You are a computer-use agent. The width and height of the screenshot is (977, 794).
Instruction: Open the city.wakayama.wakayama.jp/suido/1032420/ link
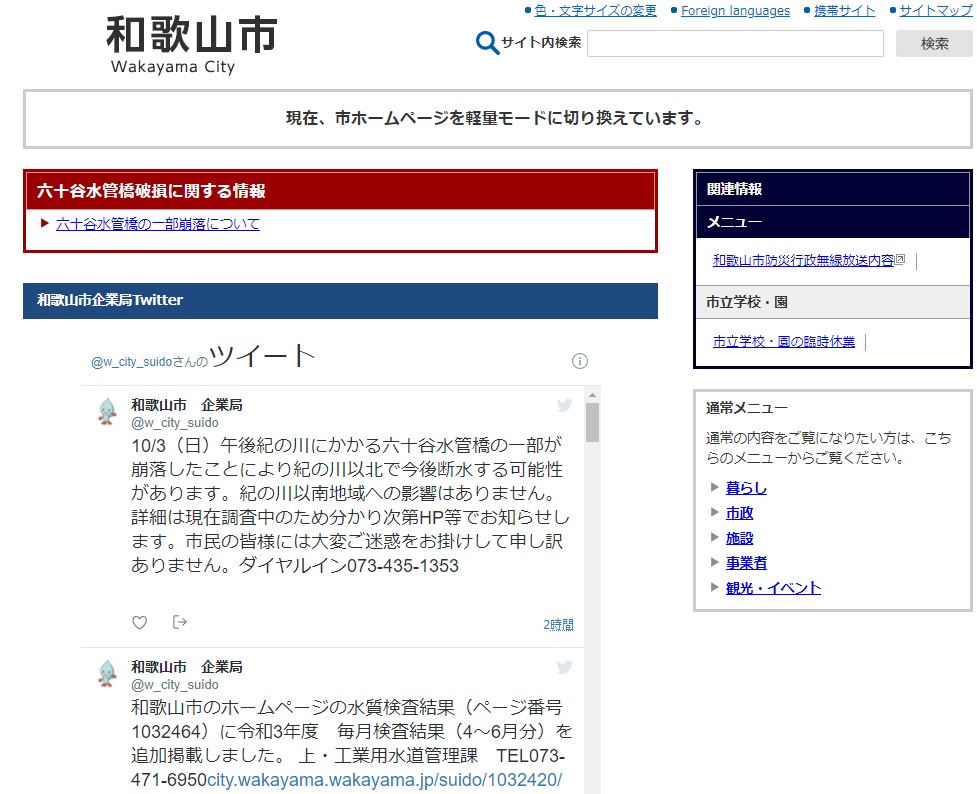point(384,780)
